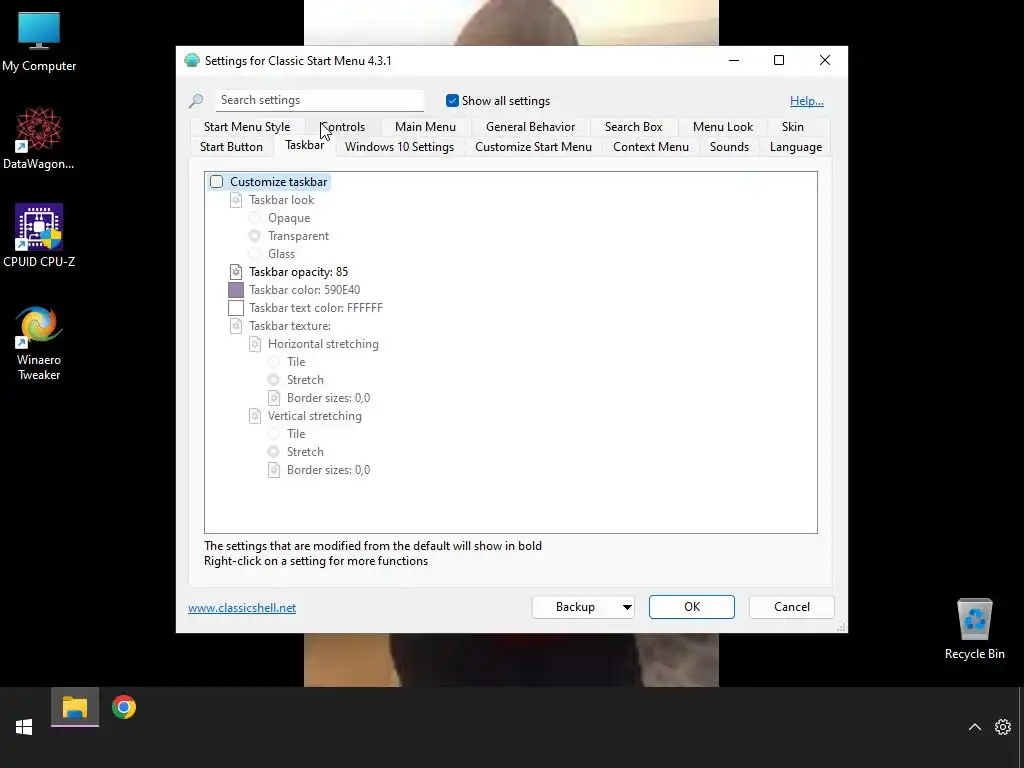Click Vertical stretching Border sizes icon

pyautogui.click(x=274, y=470)
